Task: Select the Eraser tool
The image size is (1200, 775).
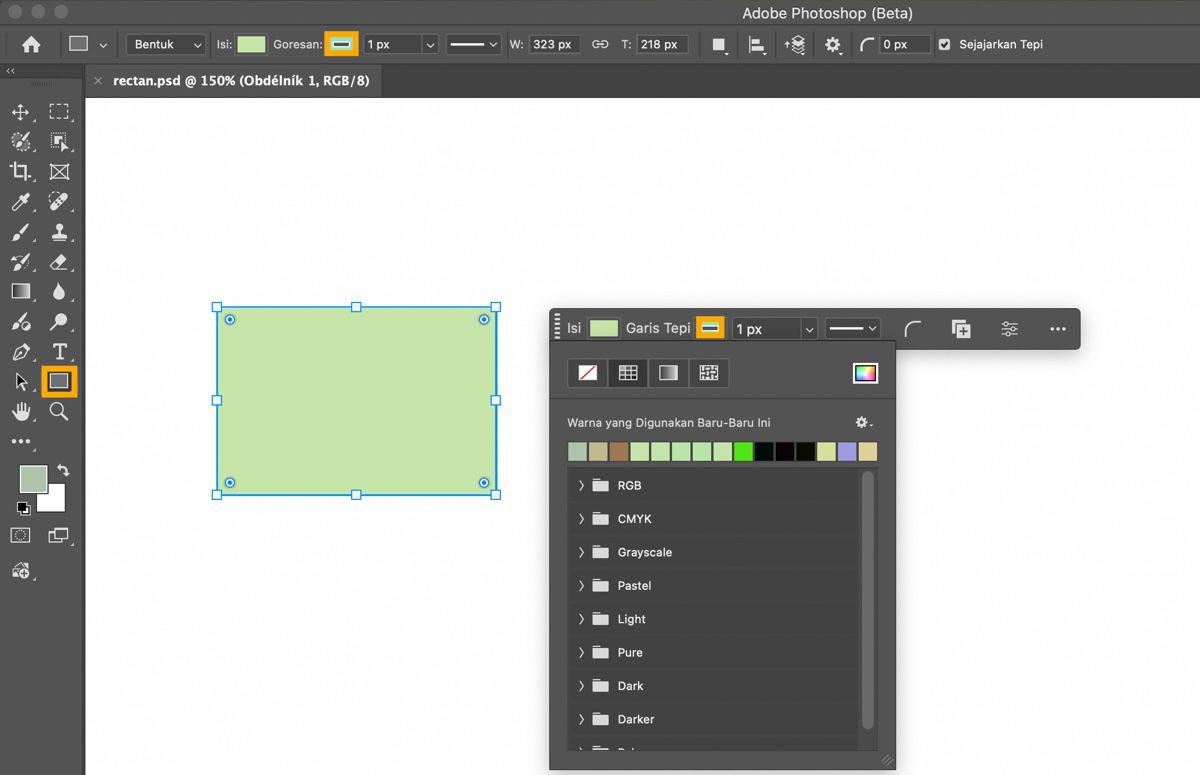Action: point(59,262)
